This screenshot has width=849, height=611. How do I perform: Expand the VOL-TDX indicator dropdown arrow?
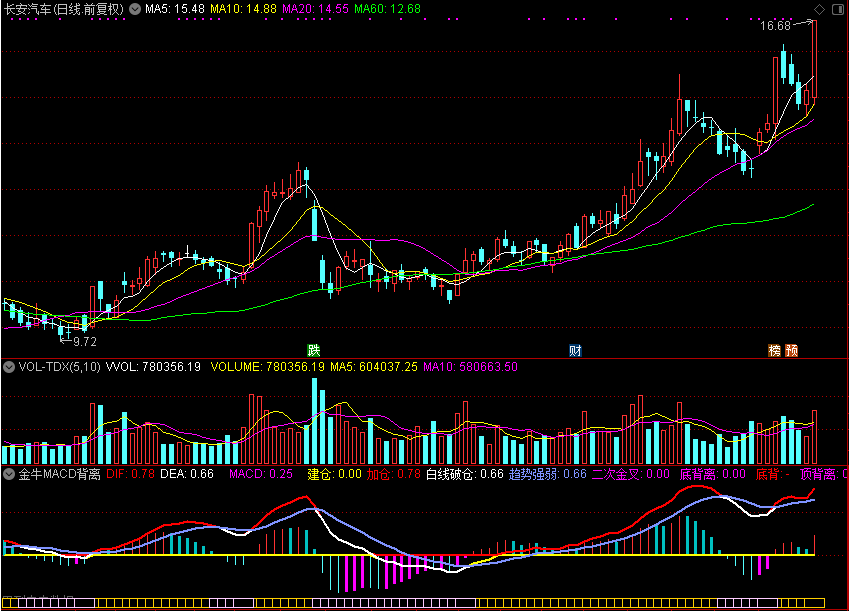(9, 367)
